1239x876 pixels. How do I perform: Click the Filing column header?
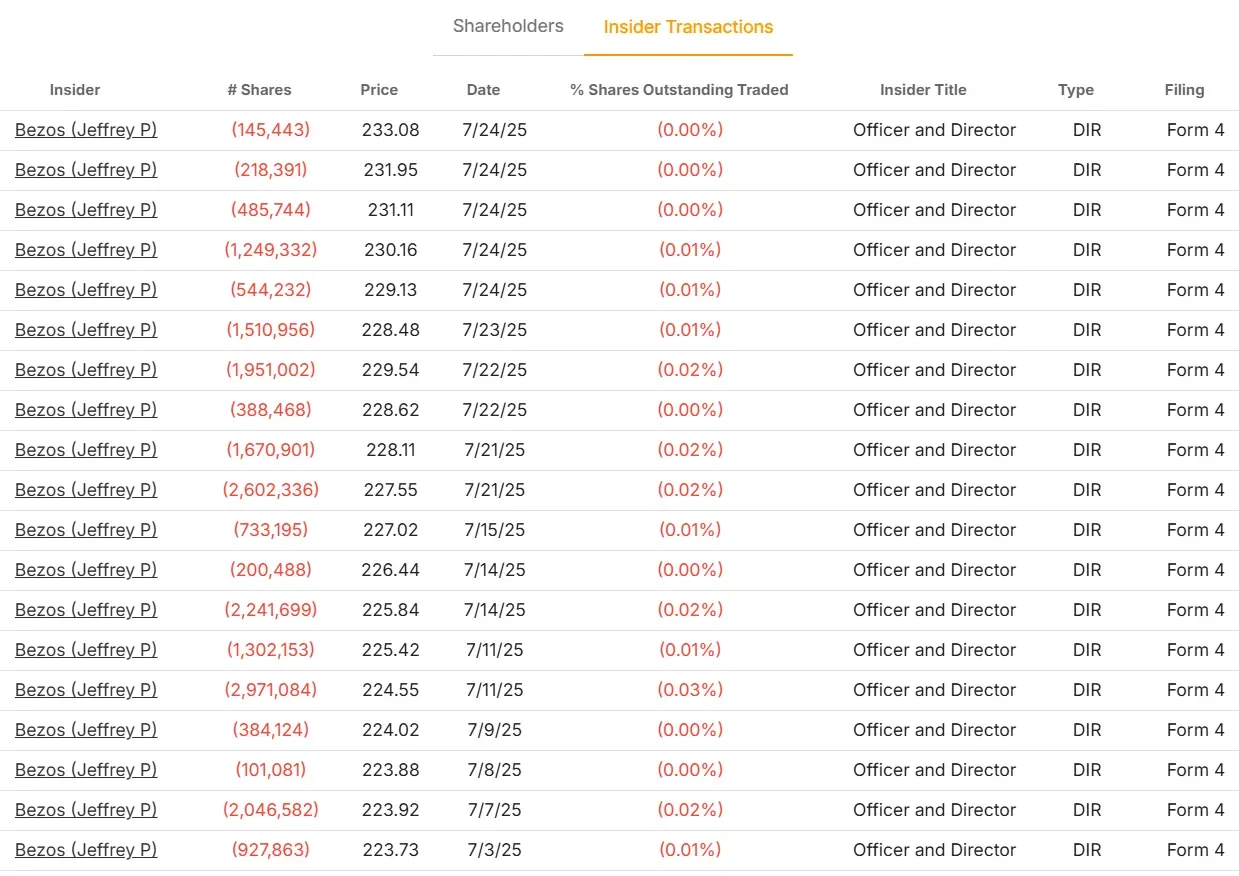(1184, 90)
